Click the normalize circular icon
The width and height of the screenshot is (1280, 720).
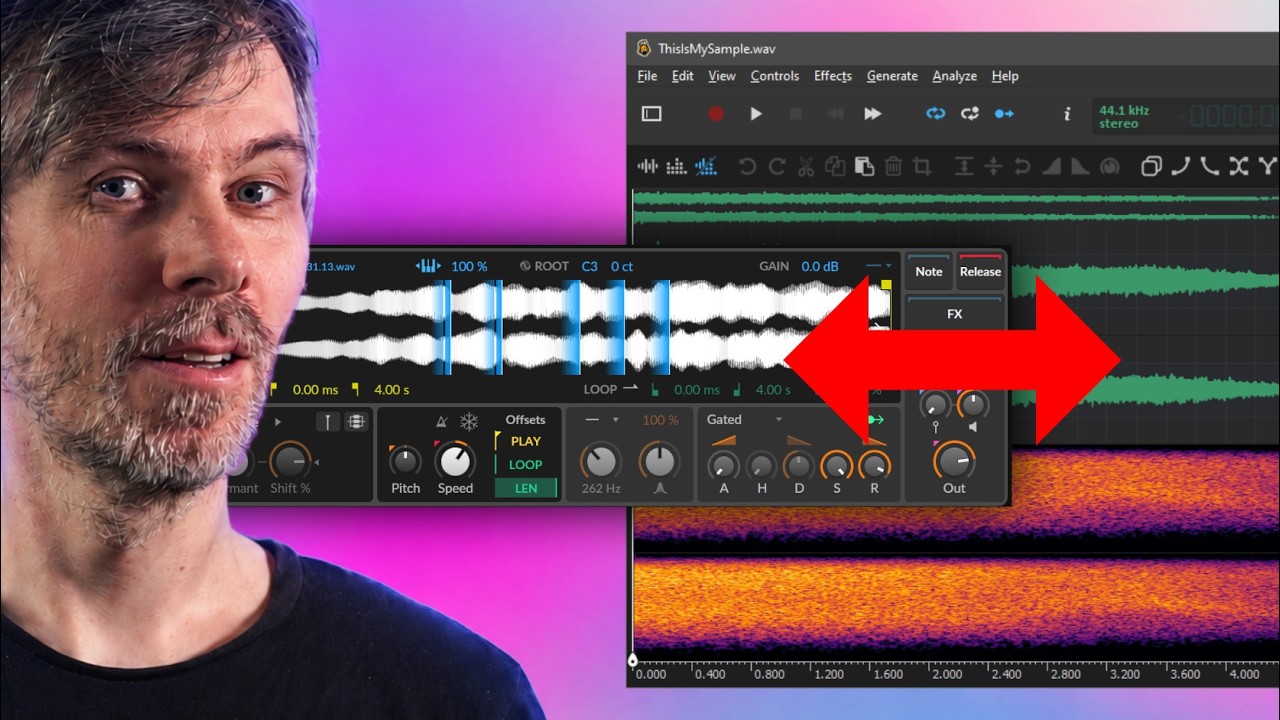tap(1109, 166)
